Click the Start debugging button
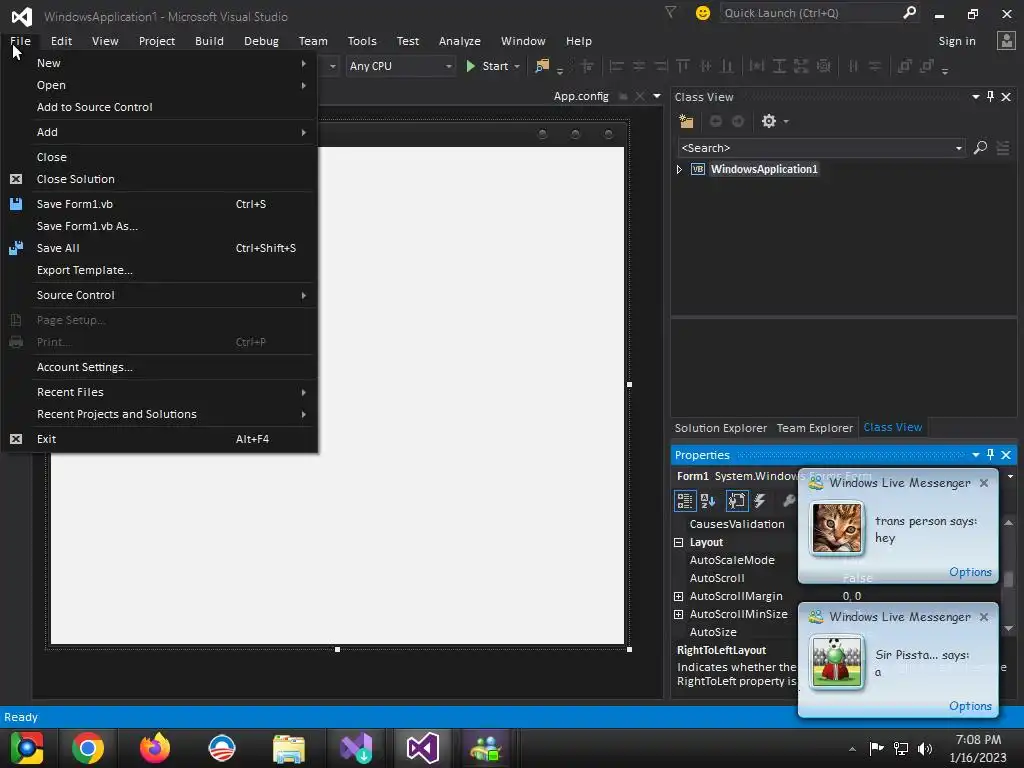Viewport: 1024px width, 768px height. pos(487,66)
